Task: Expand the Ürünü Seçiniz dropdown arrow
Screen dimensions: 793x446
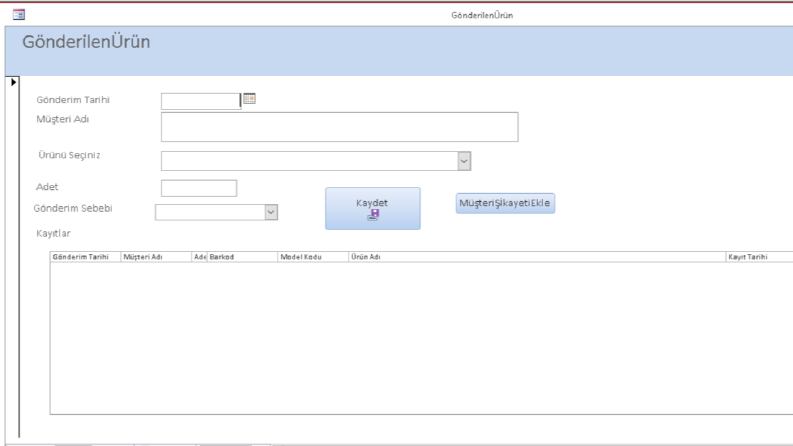Action: [x=464, y=161]
